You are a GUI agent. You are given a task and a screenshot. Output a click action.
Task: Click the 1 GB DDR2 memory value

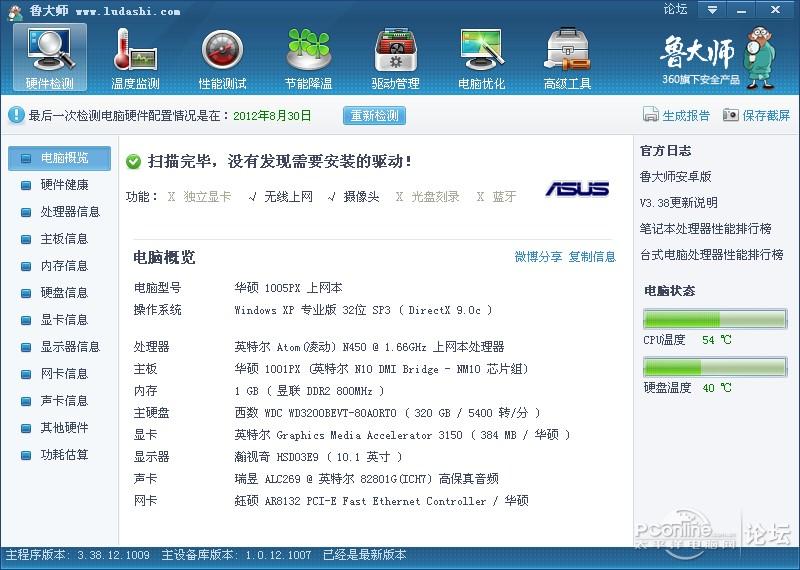tap(309, 391)
